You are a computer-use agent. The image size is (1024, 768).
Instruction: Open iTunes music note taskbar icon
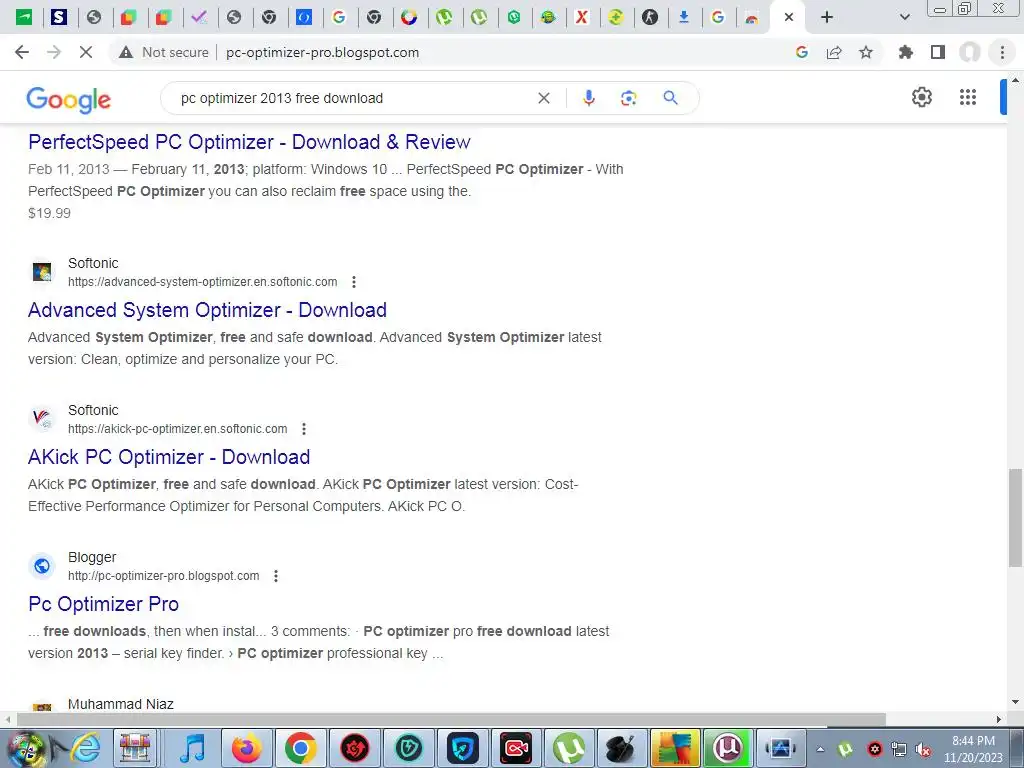click(192, 748)
